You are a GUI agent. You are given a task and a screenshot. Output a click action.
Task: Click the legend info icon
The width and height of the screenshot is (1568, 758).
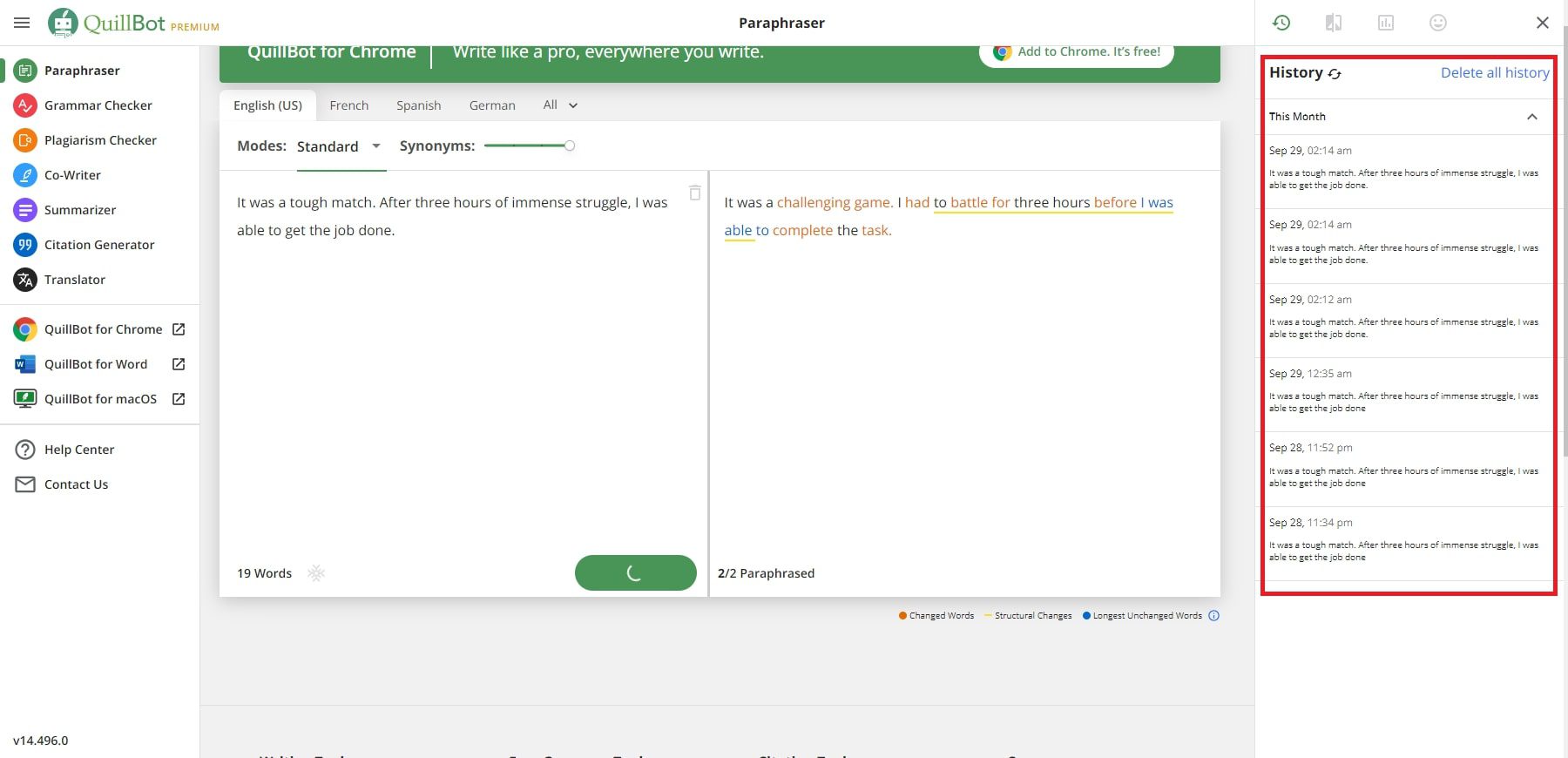coord(1214,616)
